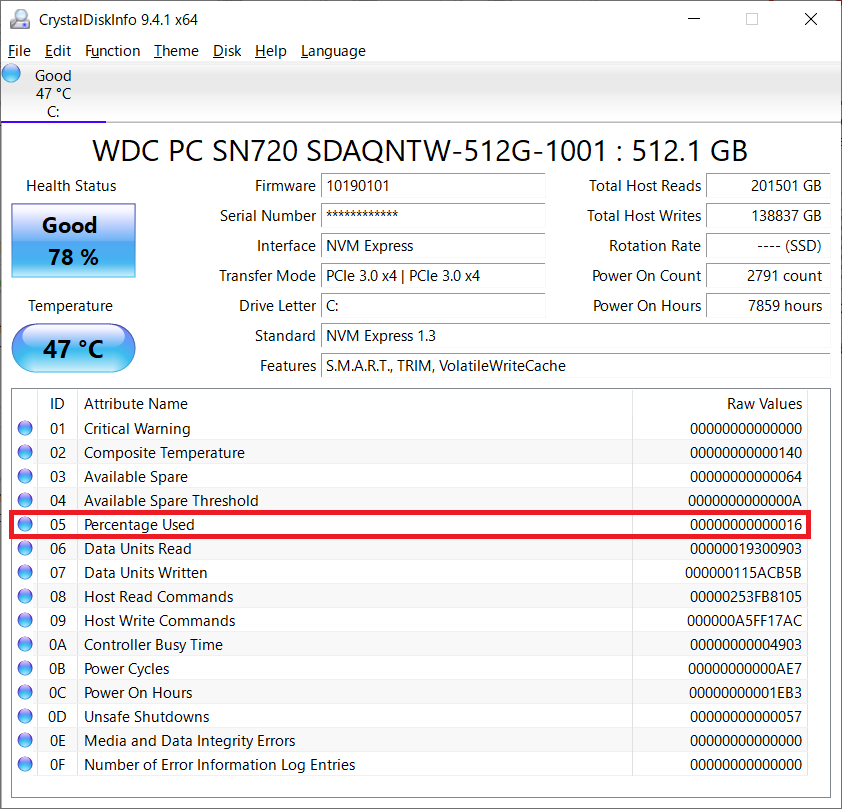
Task: Expand the Help menu
Action: [x=270, y=51]
